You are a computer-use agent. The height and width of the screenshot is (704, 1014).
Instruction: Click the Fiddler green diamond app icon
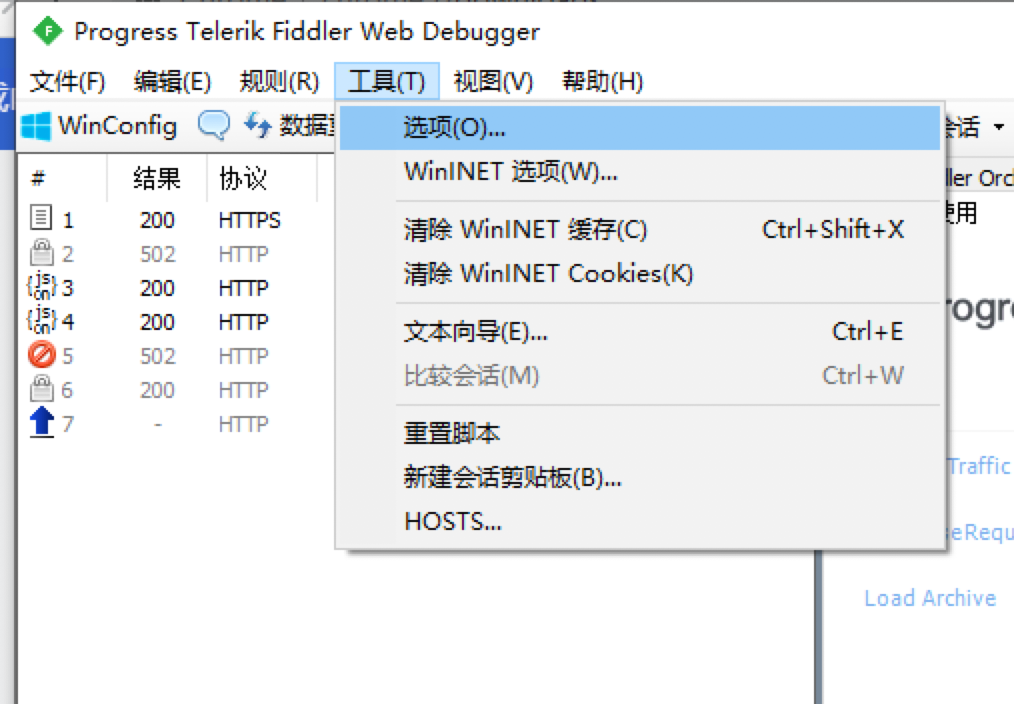coord(48,31)
